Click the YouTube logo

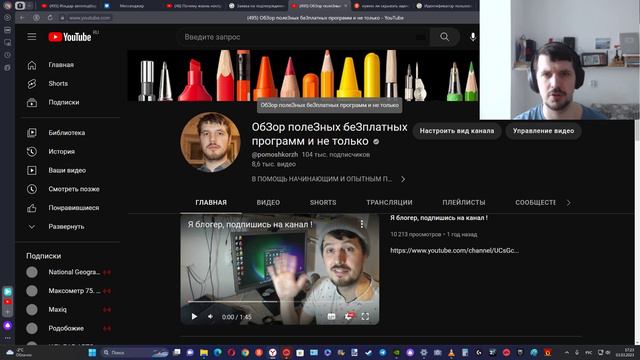[70, 37]
